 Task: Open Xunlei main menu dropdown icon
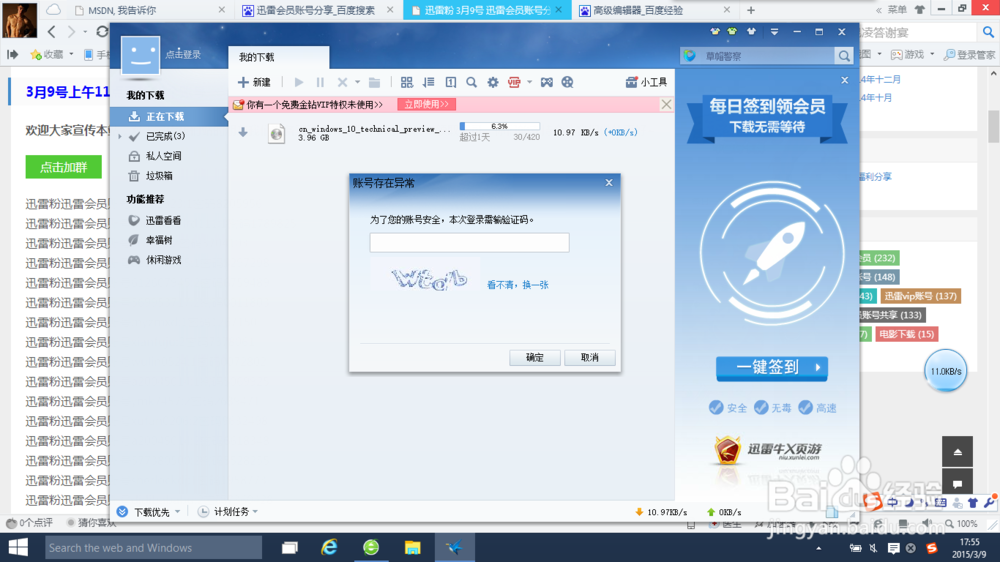point(774,32)
